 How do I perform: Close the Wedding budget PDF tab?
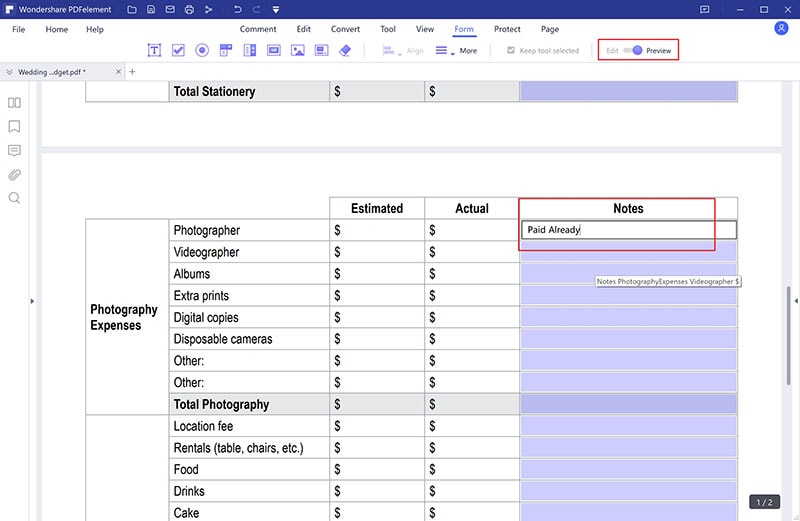[x=118, y=72]
